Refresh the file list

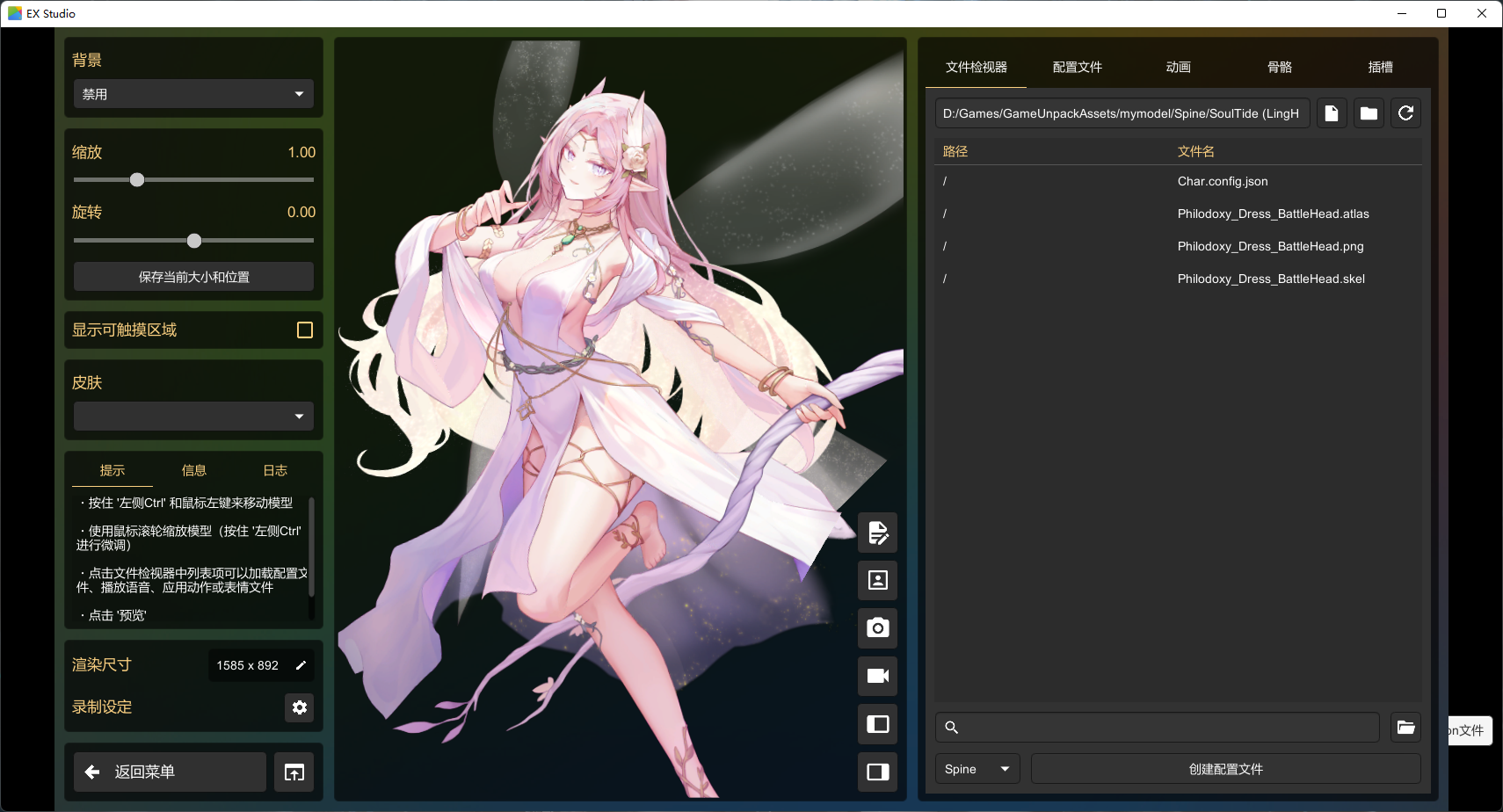[x=1405, y=113]
